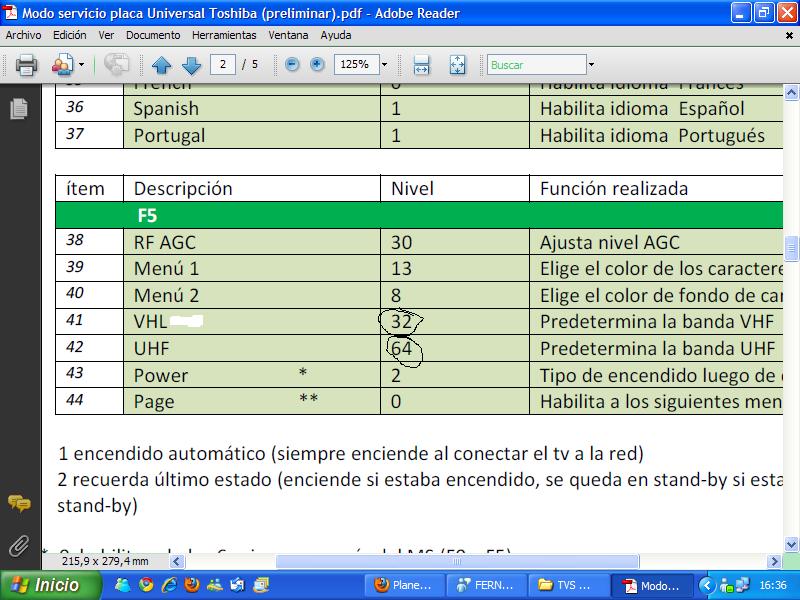Click the circled value 32 in the VHL row

click(x=401, y=322)
